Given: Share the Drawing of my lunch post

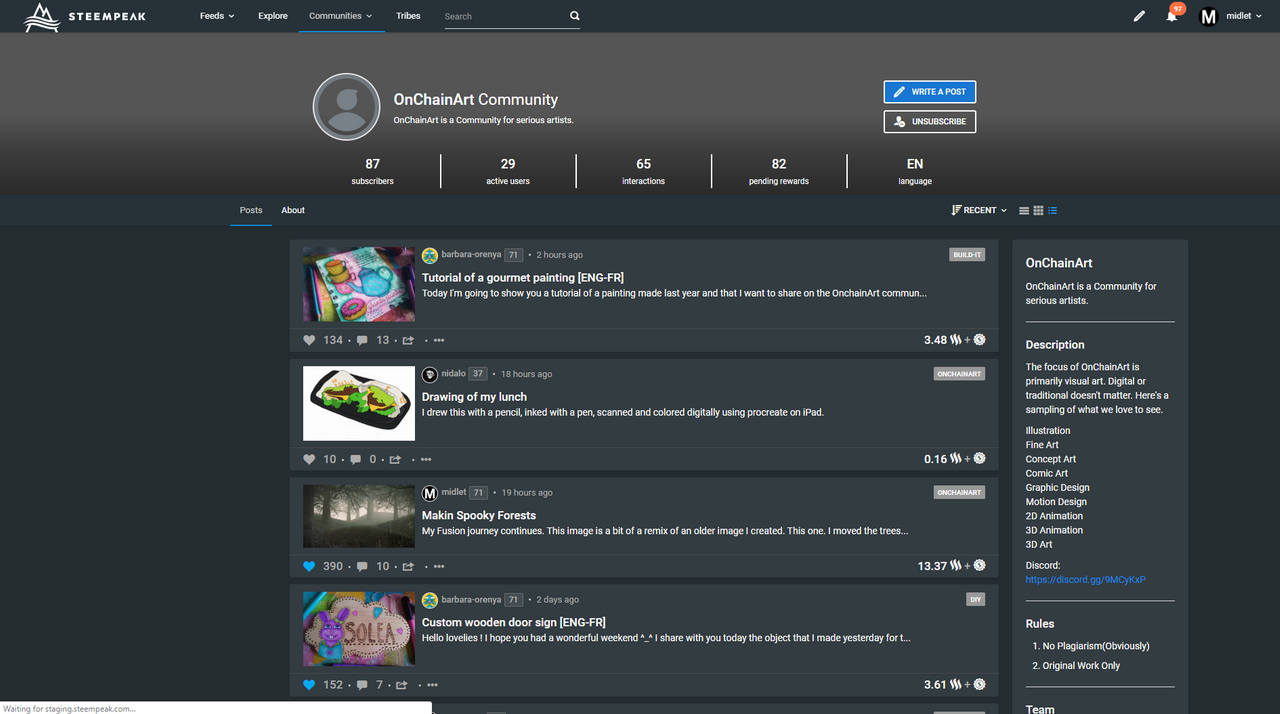Looking at the screenshot, I should click(395, 459).
